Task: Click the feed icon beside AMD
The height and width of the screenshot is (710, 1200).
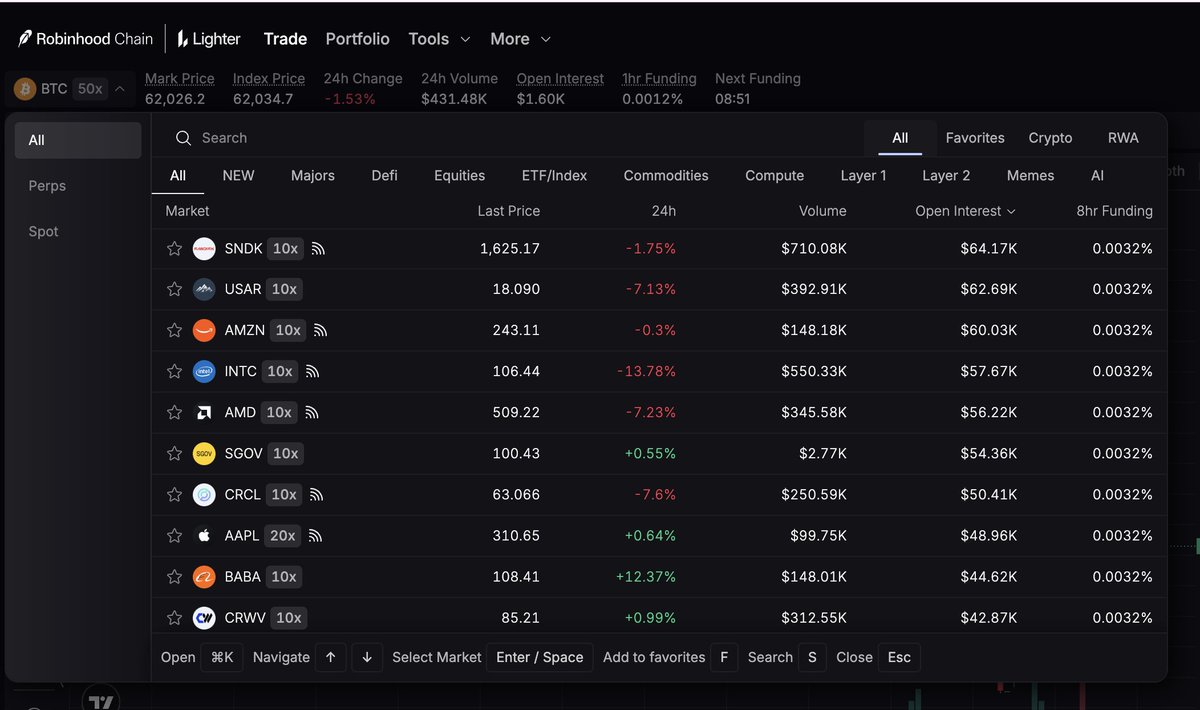Action: 312,412
